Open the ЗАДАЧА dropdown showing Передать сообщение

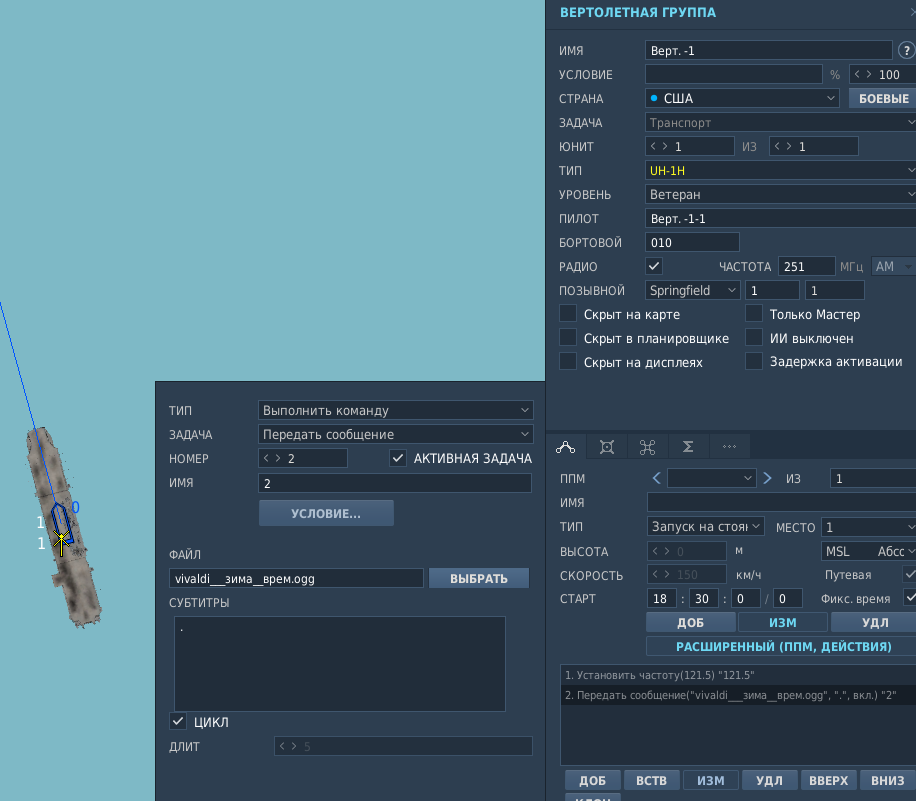(x=395, y=434)
